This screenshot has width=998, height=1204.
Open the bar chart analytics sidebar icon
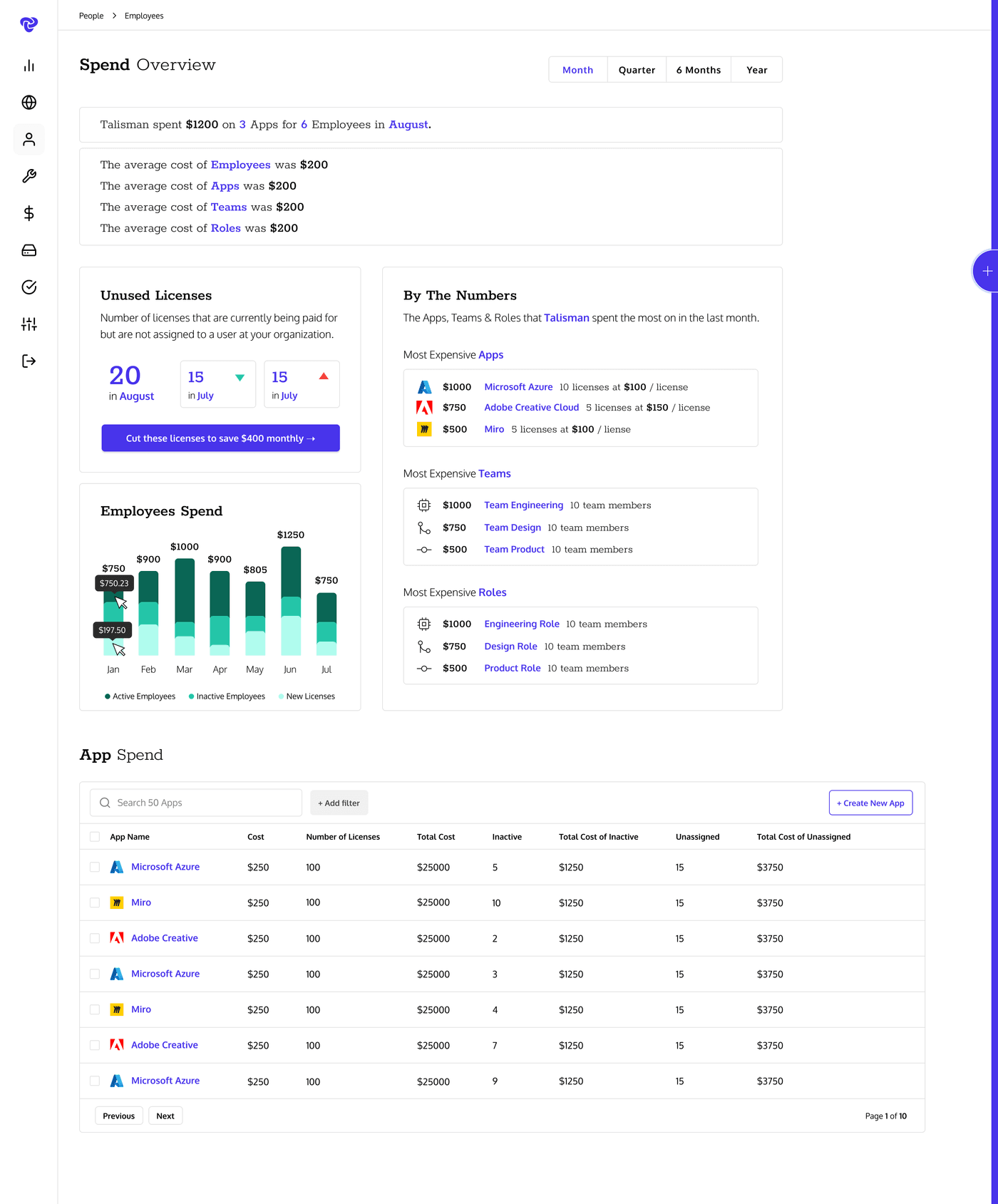pyautogui.click(x=29, y=66)
